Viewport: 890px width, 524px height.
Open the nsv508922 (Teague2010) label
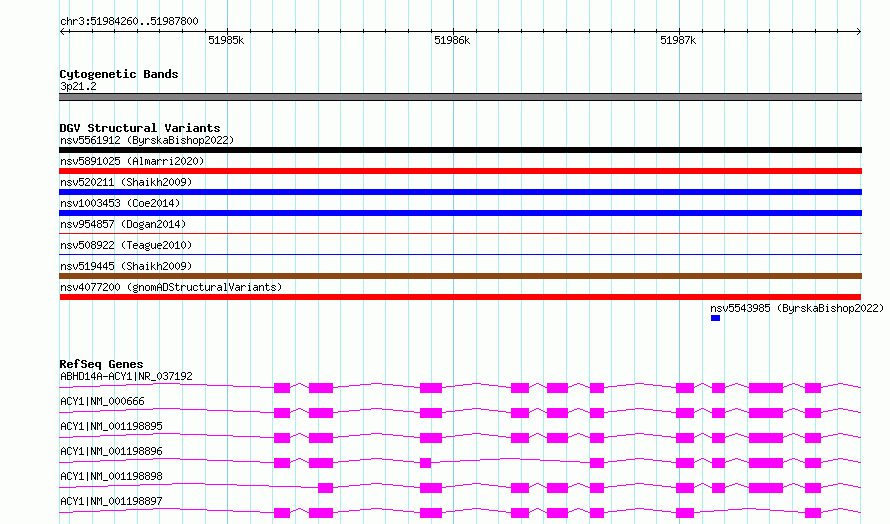(x=126, y=245)
